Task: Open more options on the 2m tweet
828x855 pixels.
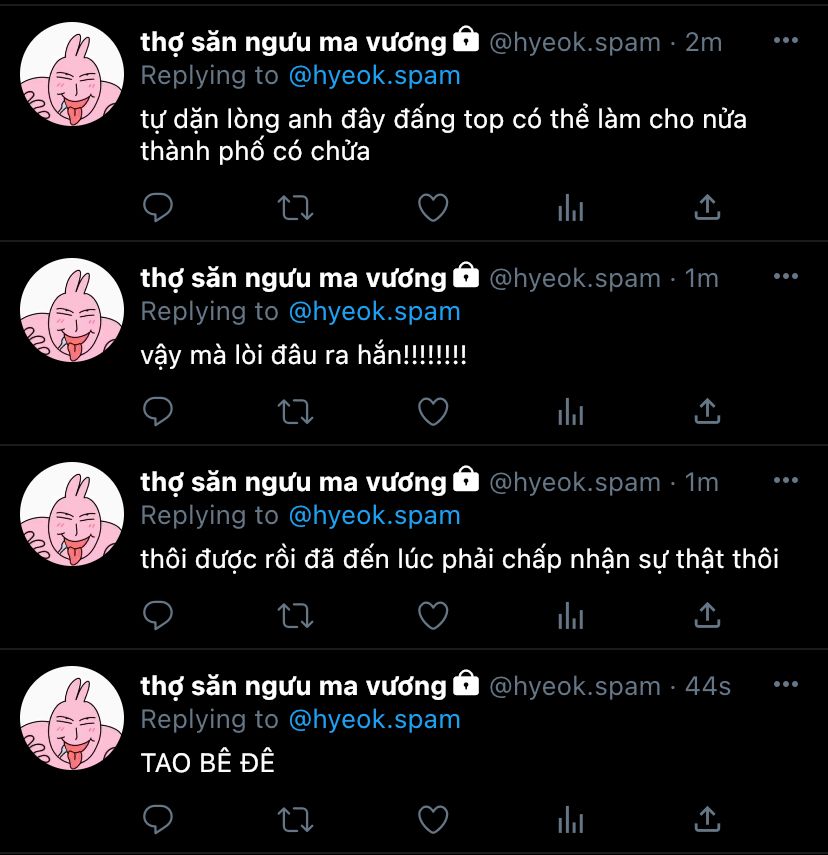Action: coord(786,40)
